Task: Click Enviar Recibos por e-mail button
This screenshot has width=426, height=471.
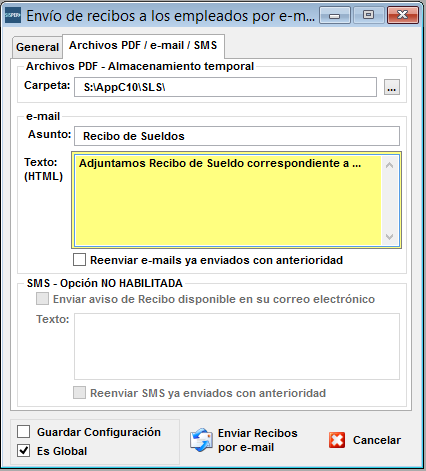Action: (x=244, y=440)
